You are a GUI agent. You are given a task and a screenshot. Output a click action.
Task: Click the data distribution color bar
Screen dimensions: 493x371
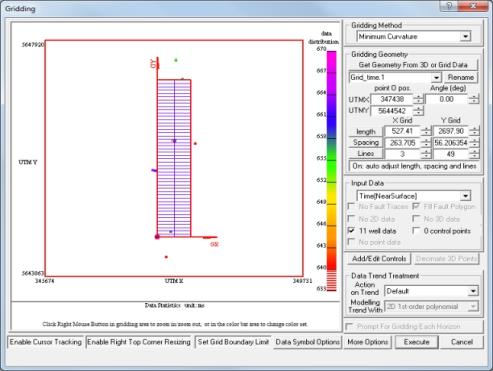pyautogui.click(x=331, y=171)
